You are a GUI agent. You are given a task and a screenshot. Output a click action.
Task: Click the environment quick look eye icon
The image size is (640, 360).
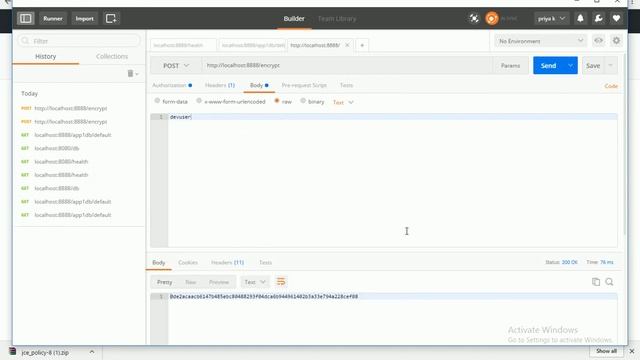(598, 41)
